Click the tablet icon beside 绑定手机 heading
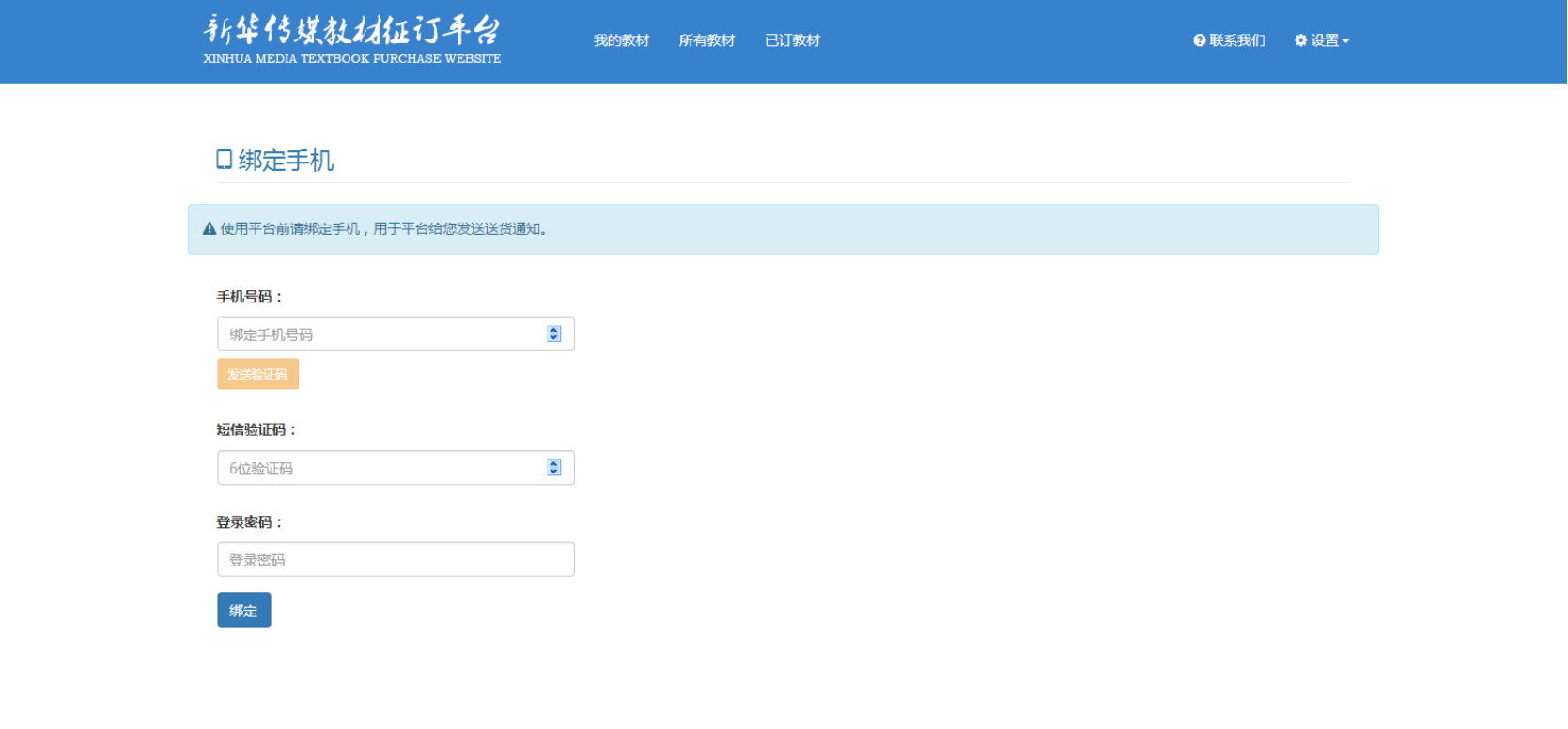The height and width of the screenshot is (729, 1568). tap(225, 160)
